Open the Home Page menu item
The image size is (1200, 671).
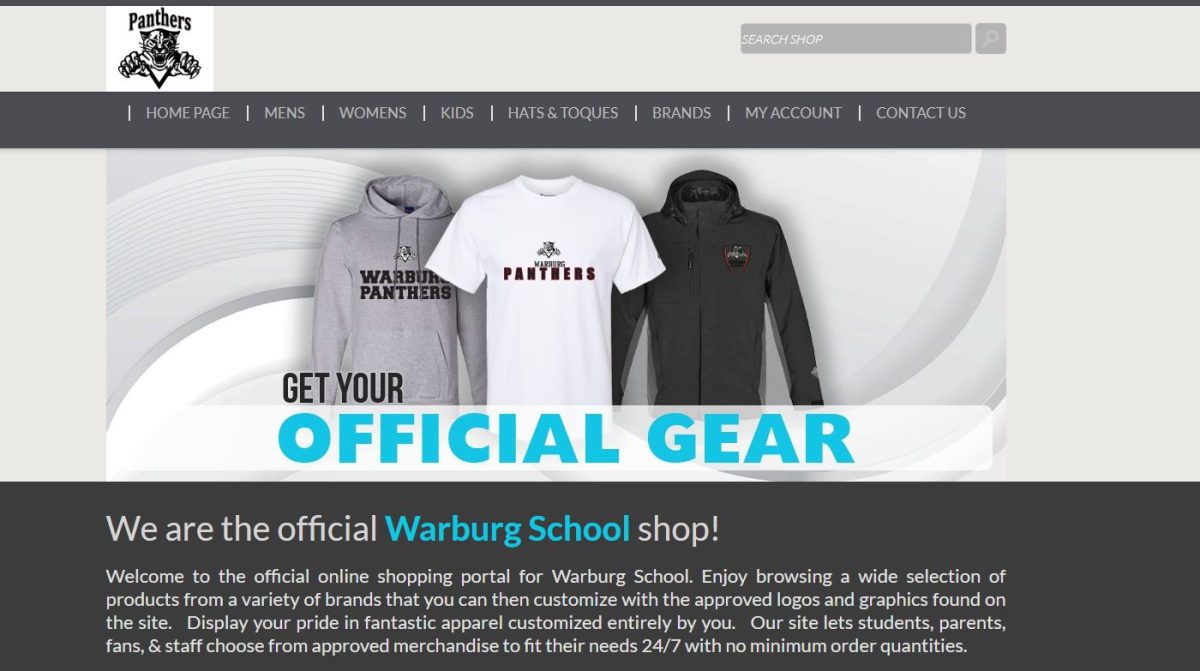pyautogui.click(x=188, y=113)
